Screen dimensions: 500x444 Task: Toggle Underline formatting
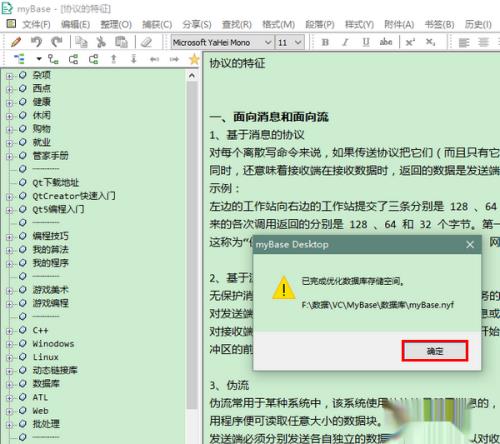366,42
